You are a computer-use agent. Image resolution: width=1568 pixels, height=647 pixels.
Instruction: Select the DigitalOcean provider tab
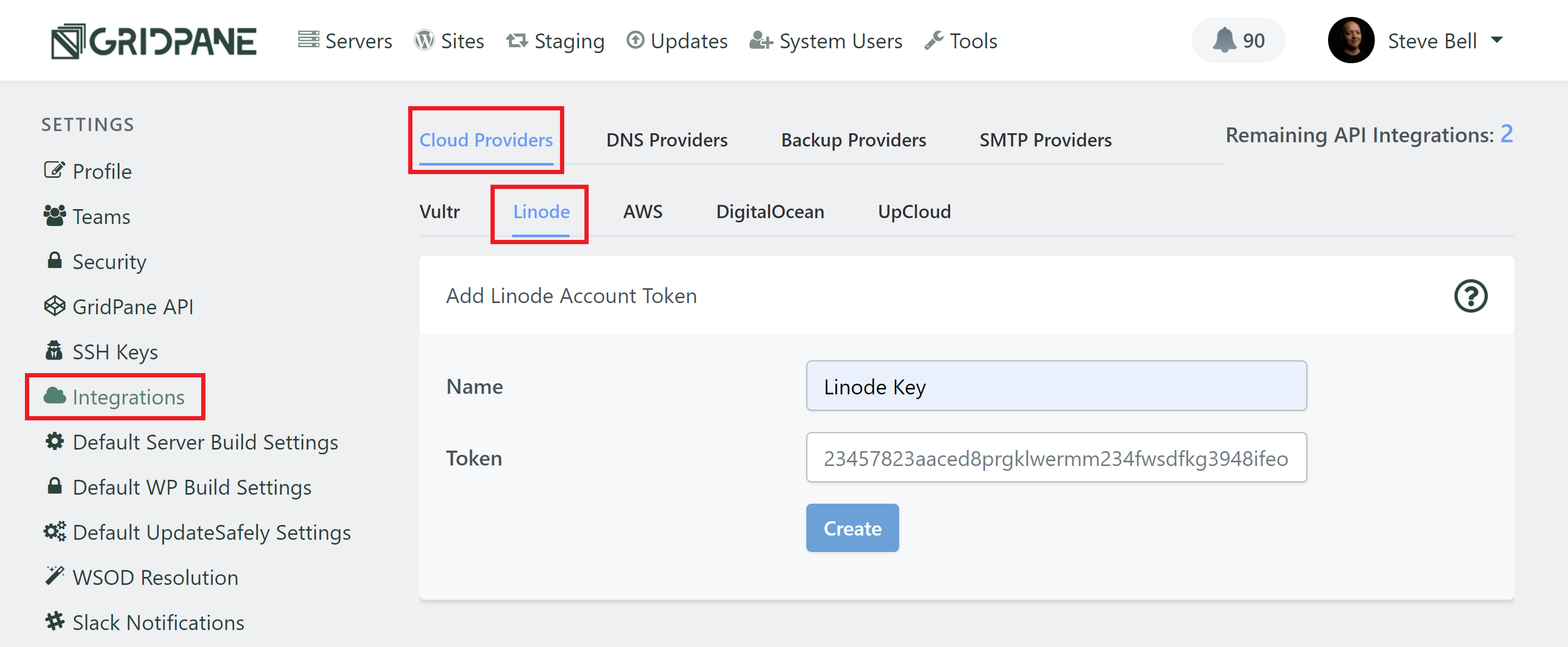[x=770, y=212]
